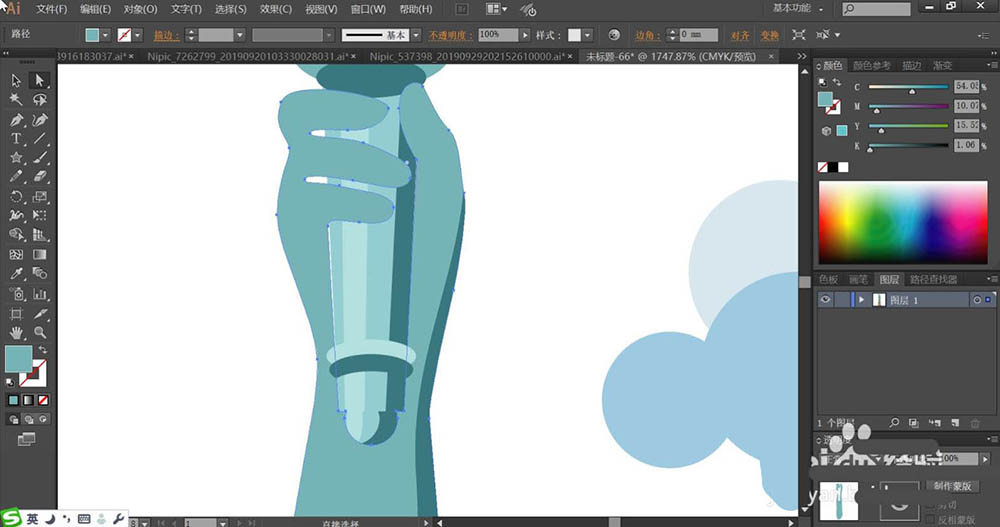Select the Type tool

click(17, 138)
